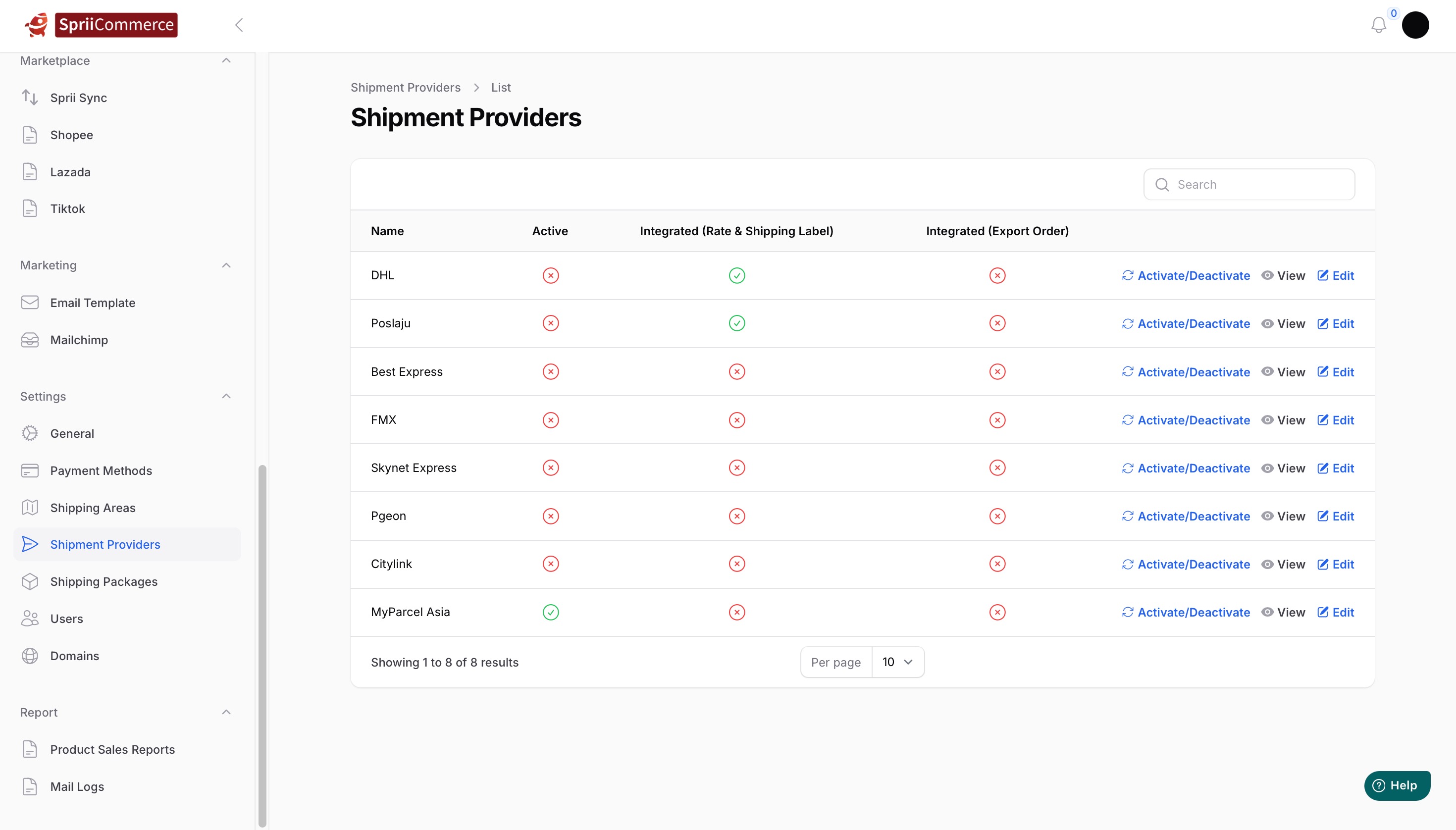Click the SpriiCommerce logo

(x=101, y=24)
